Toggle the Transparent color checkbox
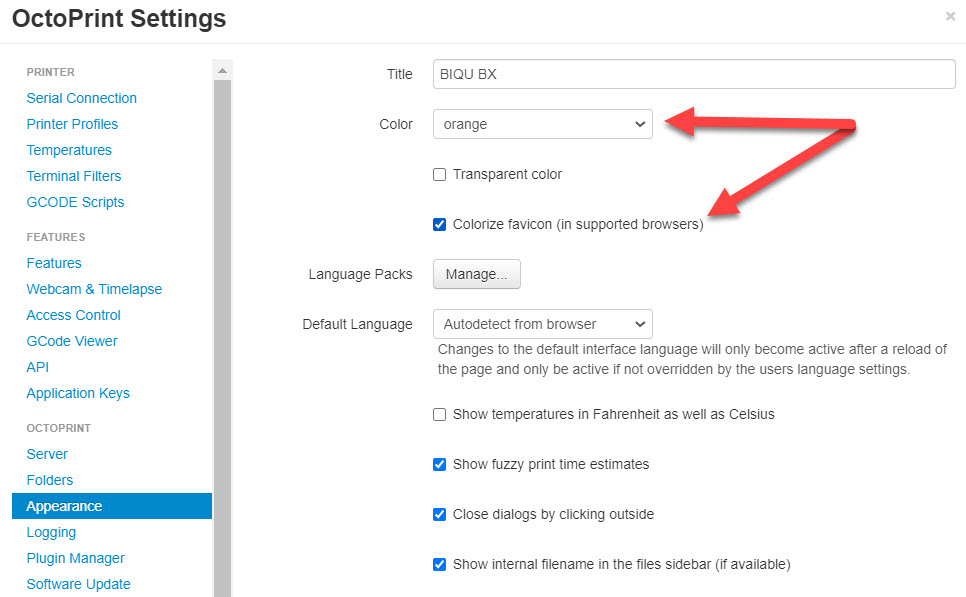The width and height of the screenshot is (966, 597). pos(439,174)
